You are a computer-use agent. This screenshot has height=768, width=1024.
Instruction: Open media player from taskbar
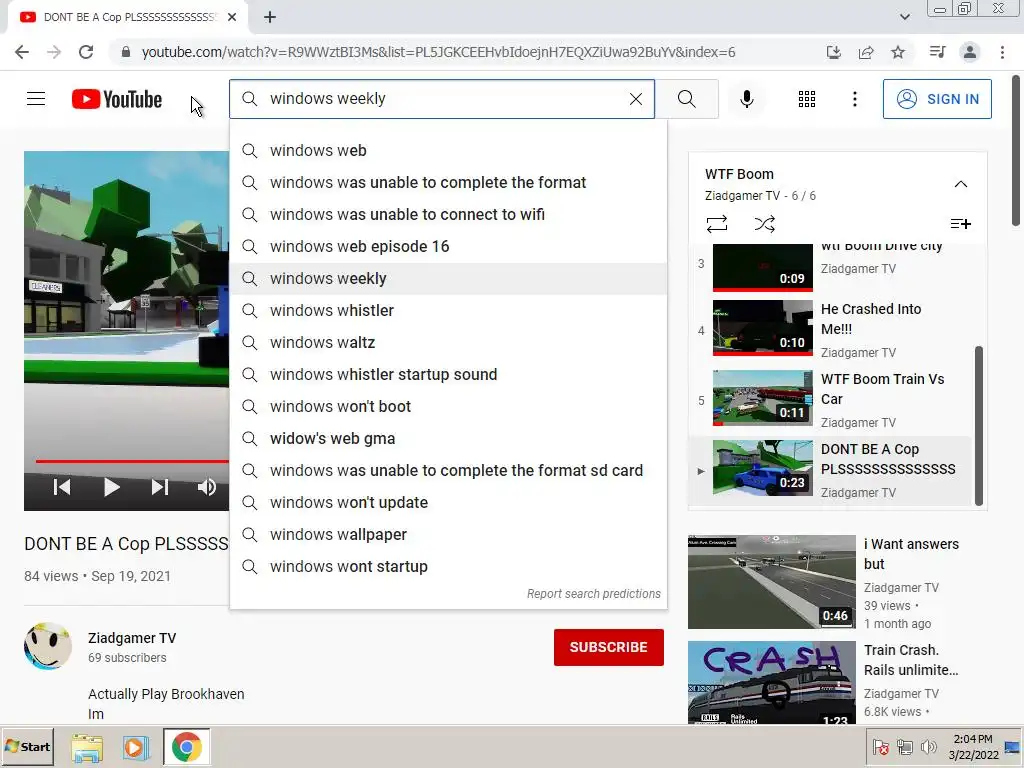coord(136,748)
